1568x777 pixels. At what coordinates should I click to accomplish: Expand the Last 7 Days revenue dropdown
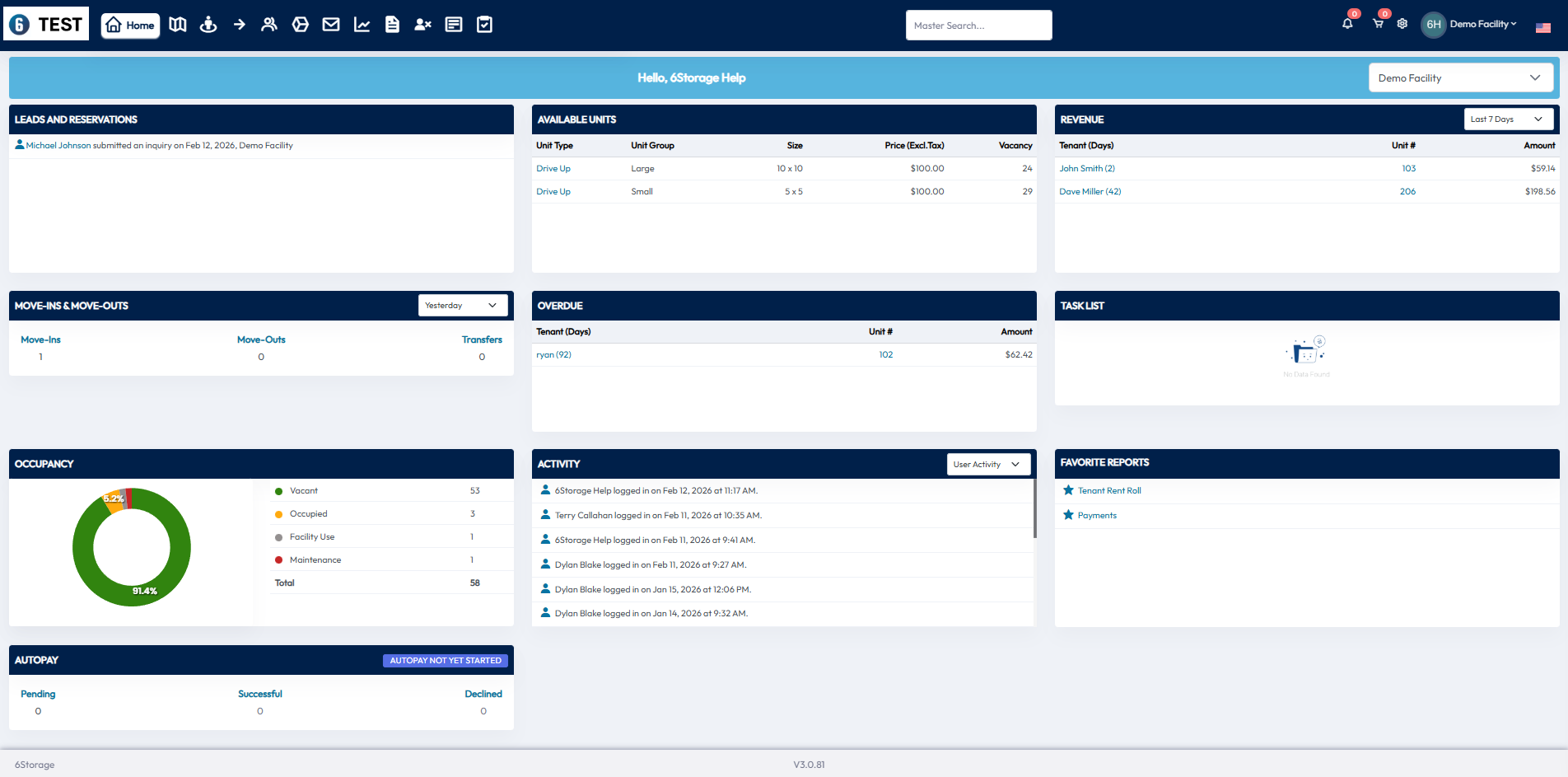click(1508, 119)
